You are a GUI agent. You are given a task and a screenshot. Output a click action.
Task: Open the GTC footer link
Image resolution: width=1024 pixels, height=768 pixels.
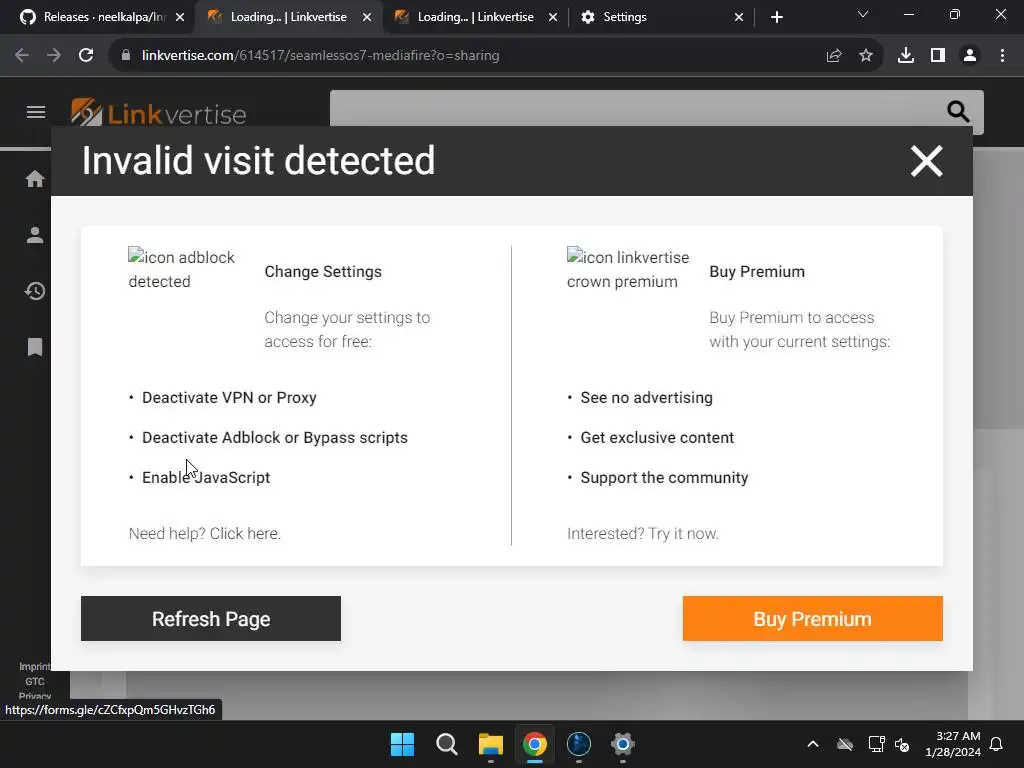[35, 681]
